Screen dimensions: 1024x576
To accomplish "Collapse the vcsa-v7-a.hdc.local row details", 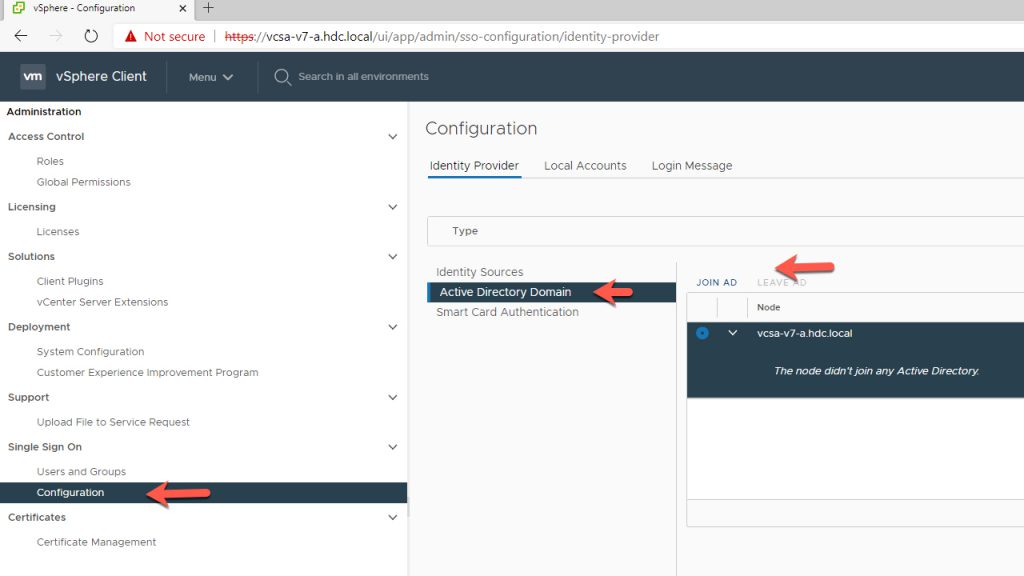I will click(733, 333).
